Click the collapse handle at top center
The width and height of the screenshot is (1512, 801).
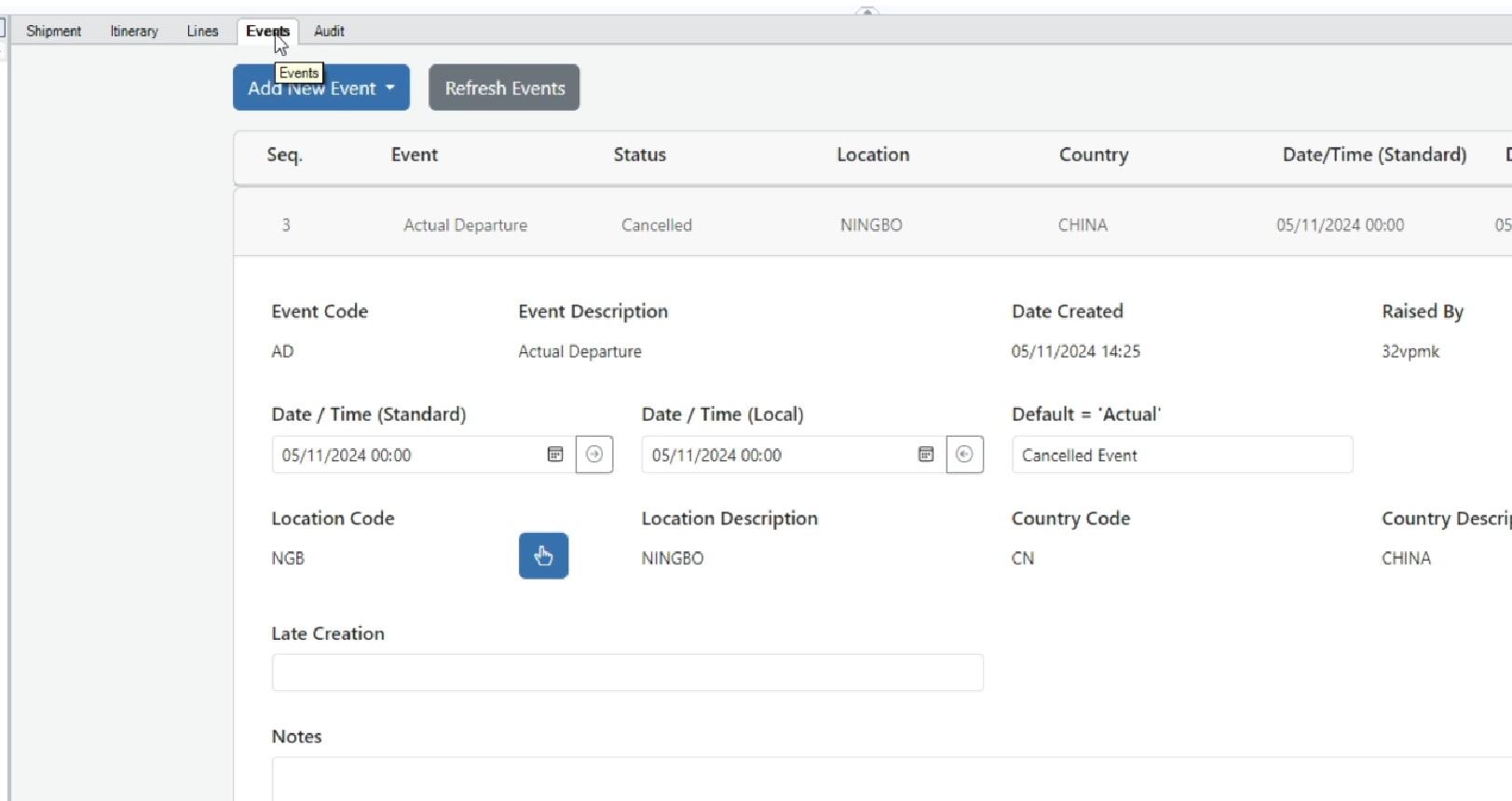click(867, 11)
